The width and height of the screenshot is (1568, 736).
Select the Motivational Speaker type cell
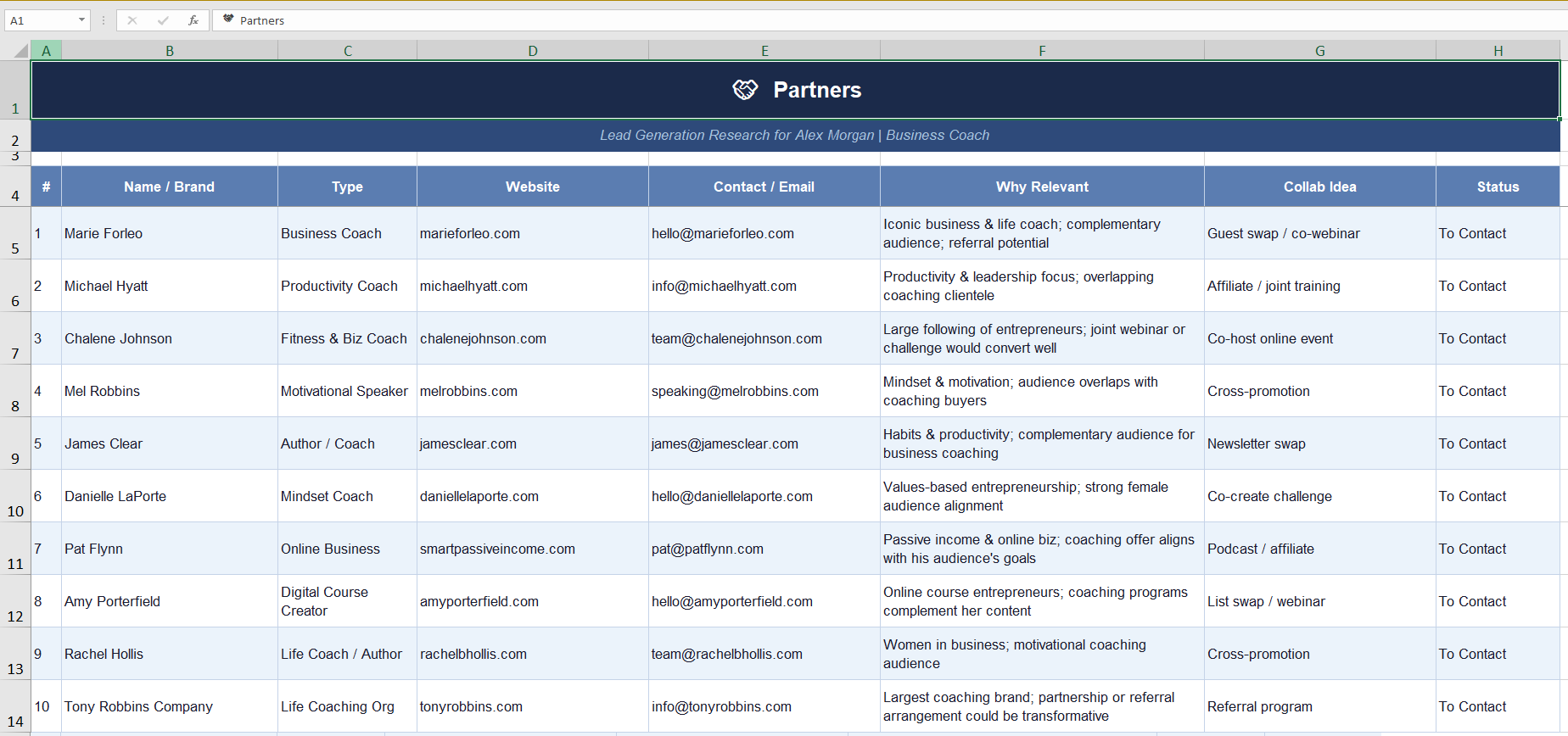click(x=348, y=391)
